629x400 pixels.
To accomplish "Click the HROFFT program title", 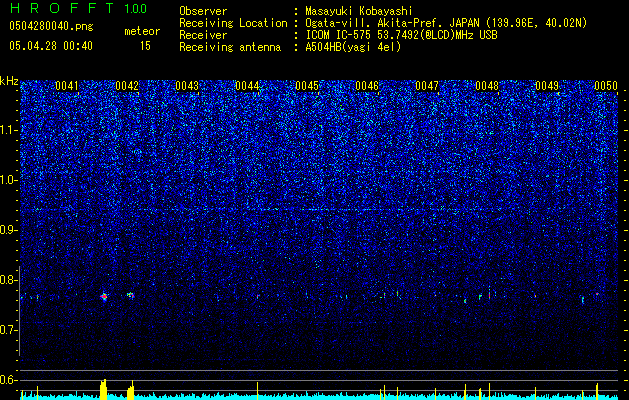I will (x=62, y=8).
